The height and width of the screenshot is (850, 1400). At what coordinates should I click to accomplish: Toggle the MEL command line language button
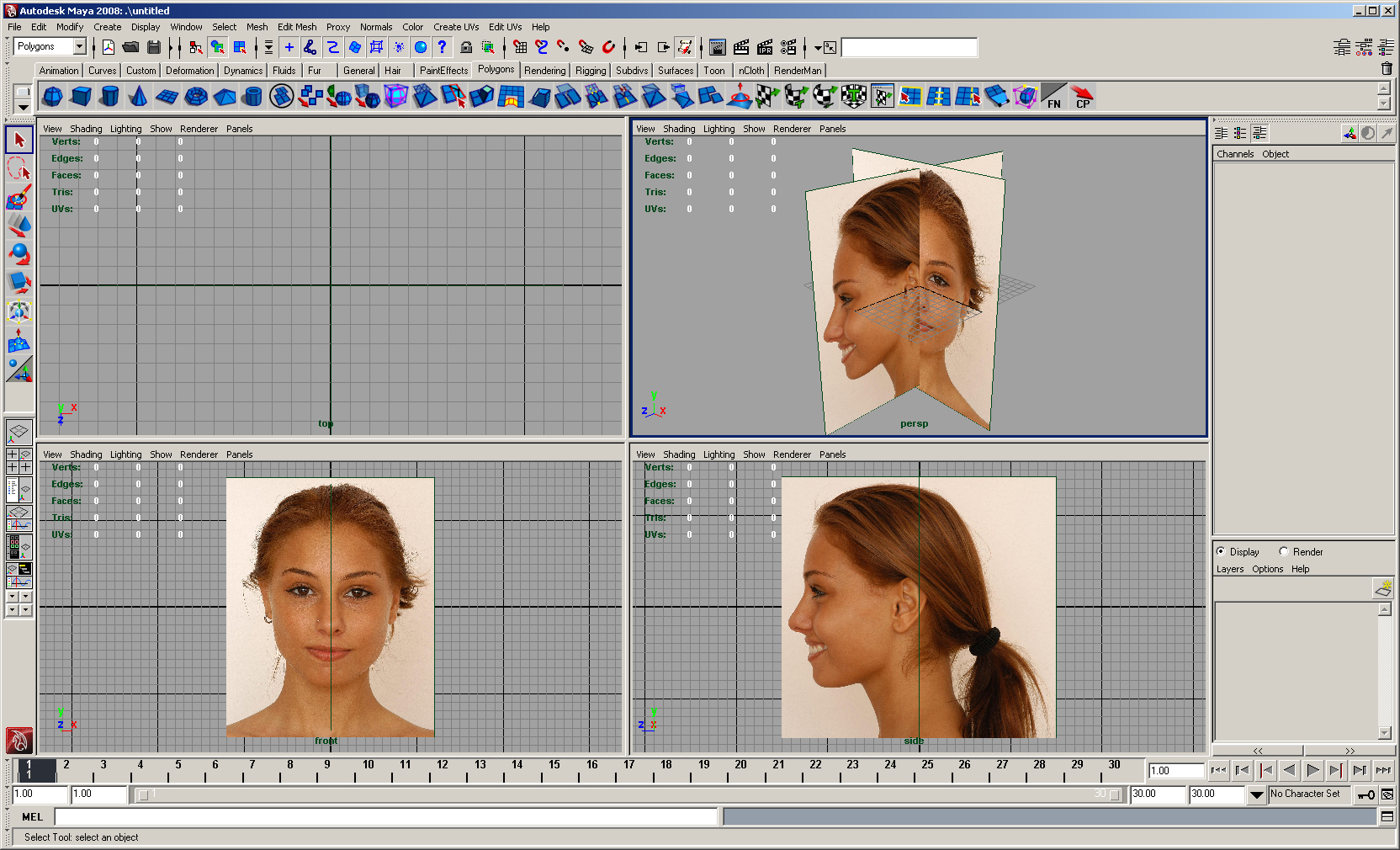coord(33,817)
